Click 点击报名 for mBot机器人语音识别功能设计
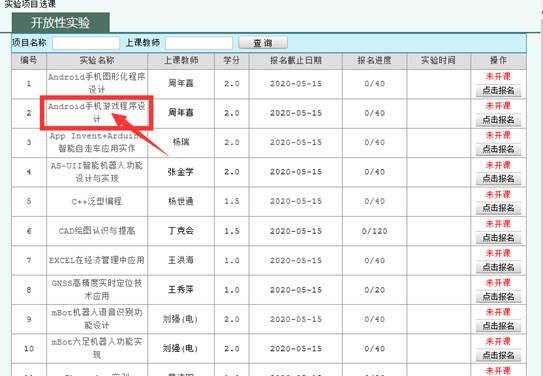 click(498, 326)
